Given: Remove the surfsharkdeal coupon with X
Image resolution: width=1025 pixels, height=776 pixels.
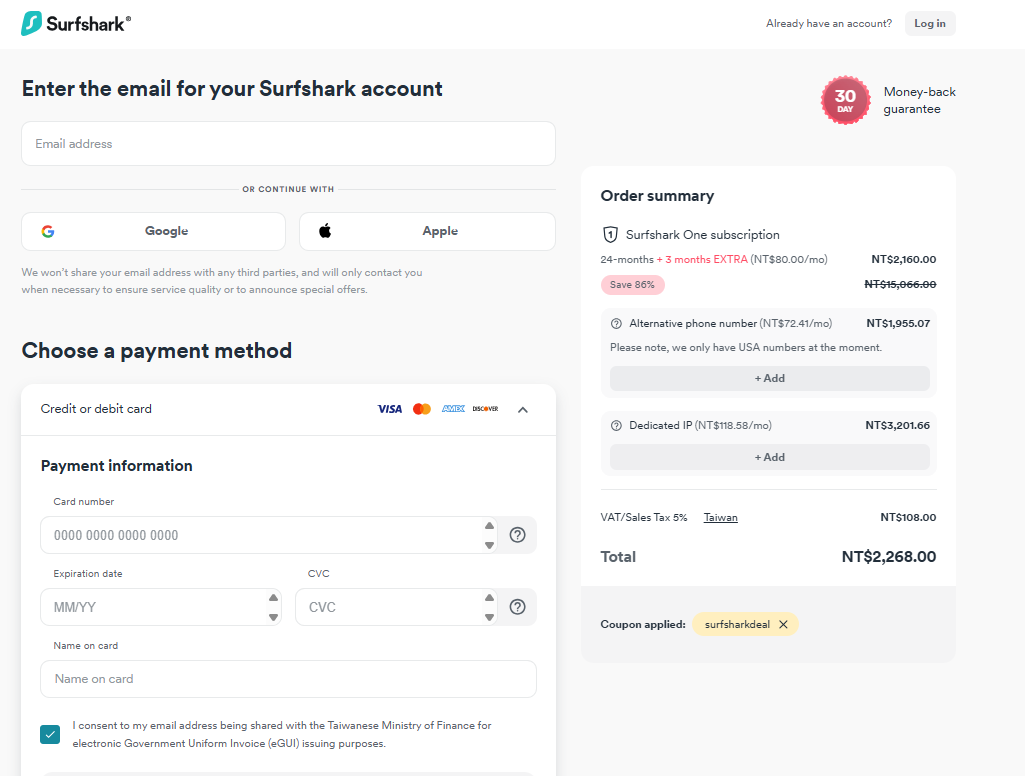Looking at the screenshot, I should (x=783, y=624).
